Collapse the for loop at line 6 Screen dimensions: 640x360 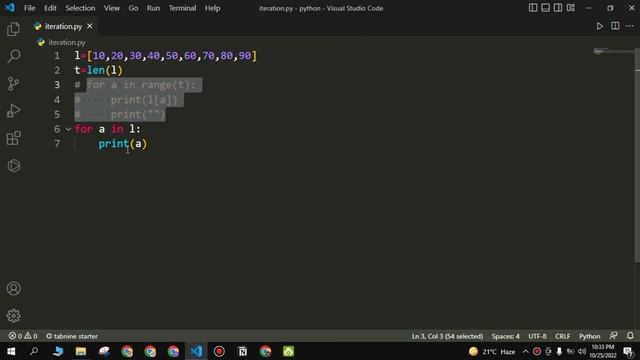tap(68, 129)
